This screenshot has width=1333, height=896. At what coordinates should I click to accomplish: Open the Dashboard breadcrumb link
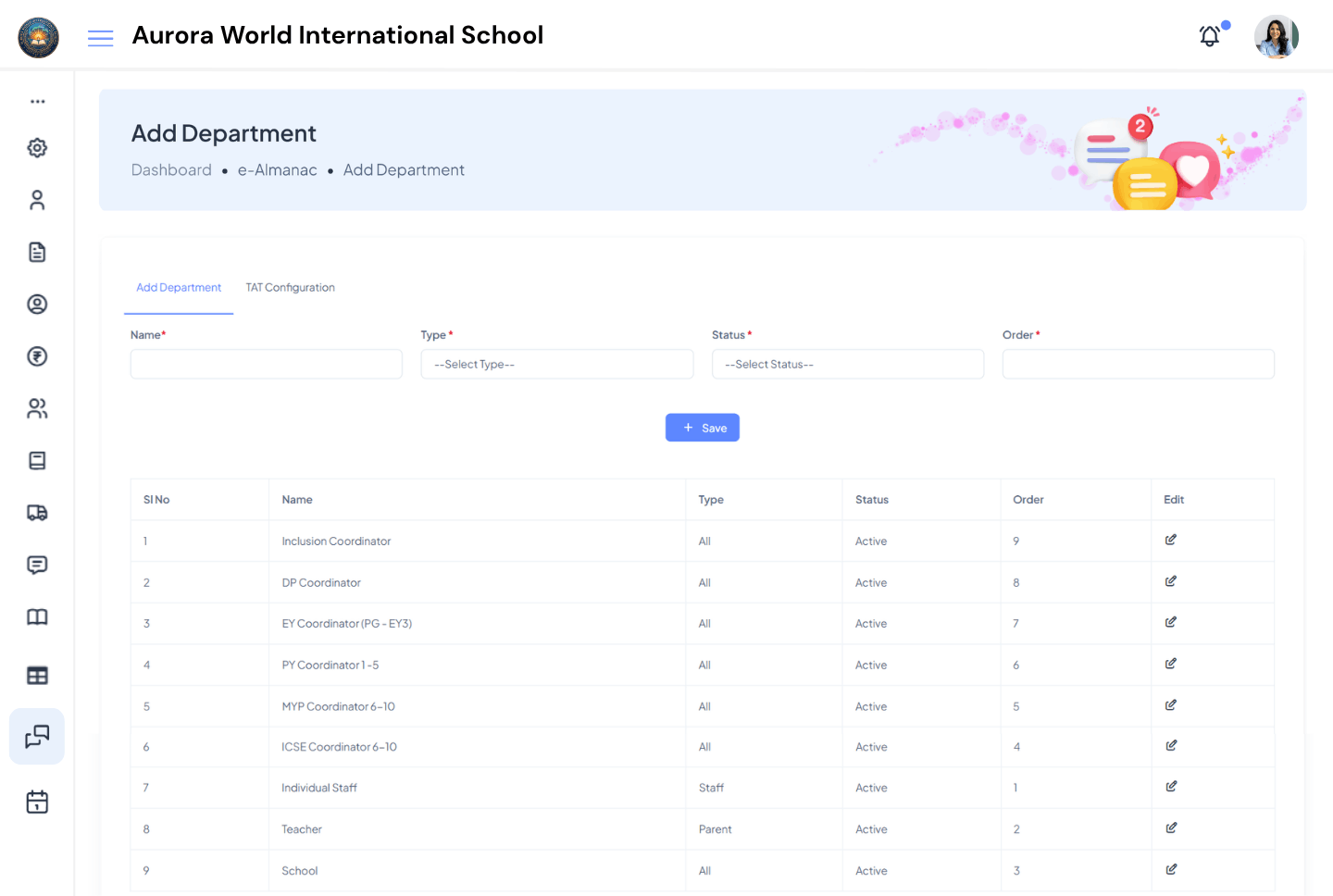(171, 169)
